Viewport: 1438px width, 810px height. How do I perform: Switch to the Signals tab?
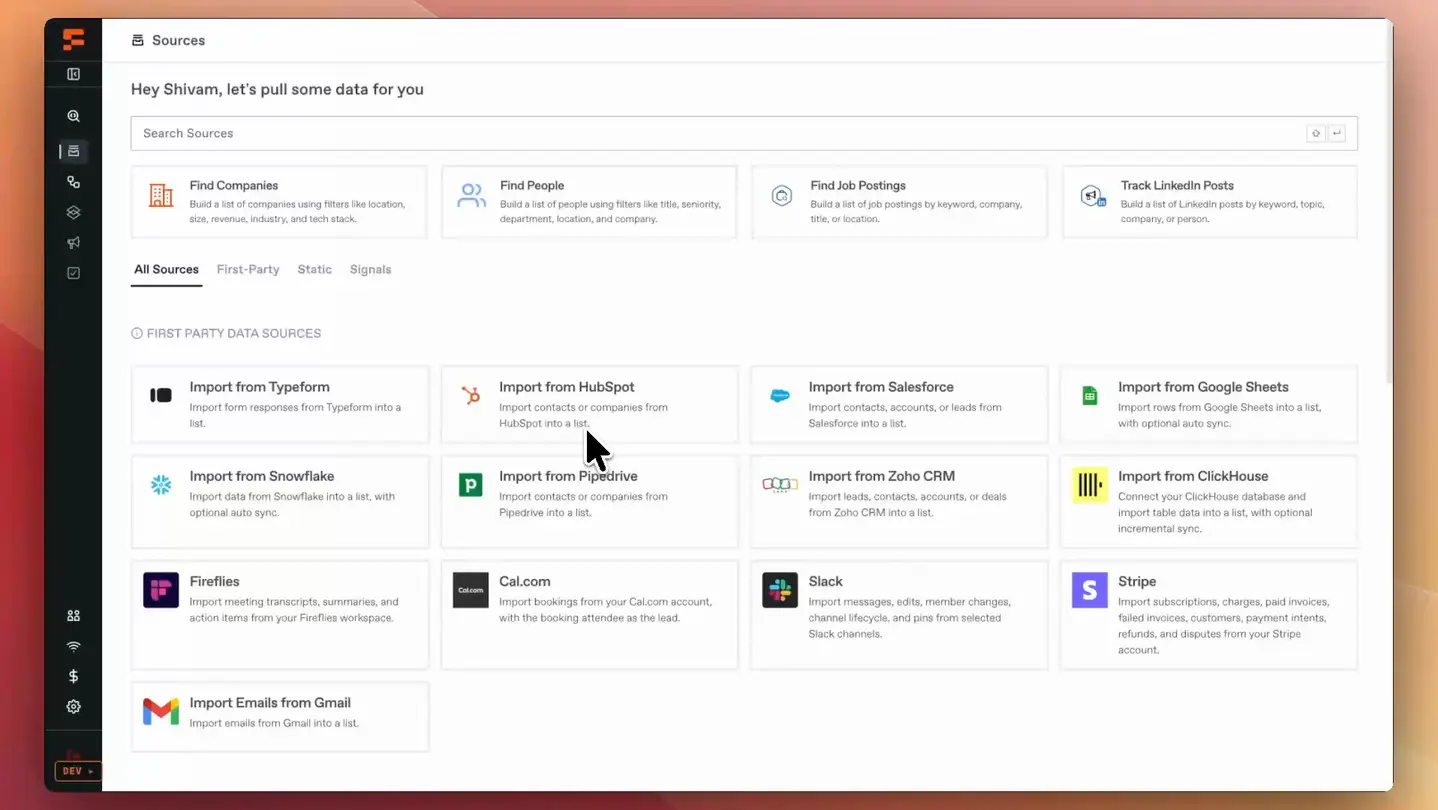click(x=370, y=270)
